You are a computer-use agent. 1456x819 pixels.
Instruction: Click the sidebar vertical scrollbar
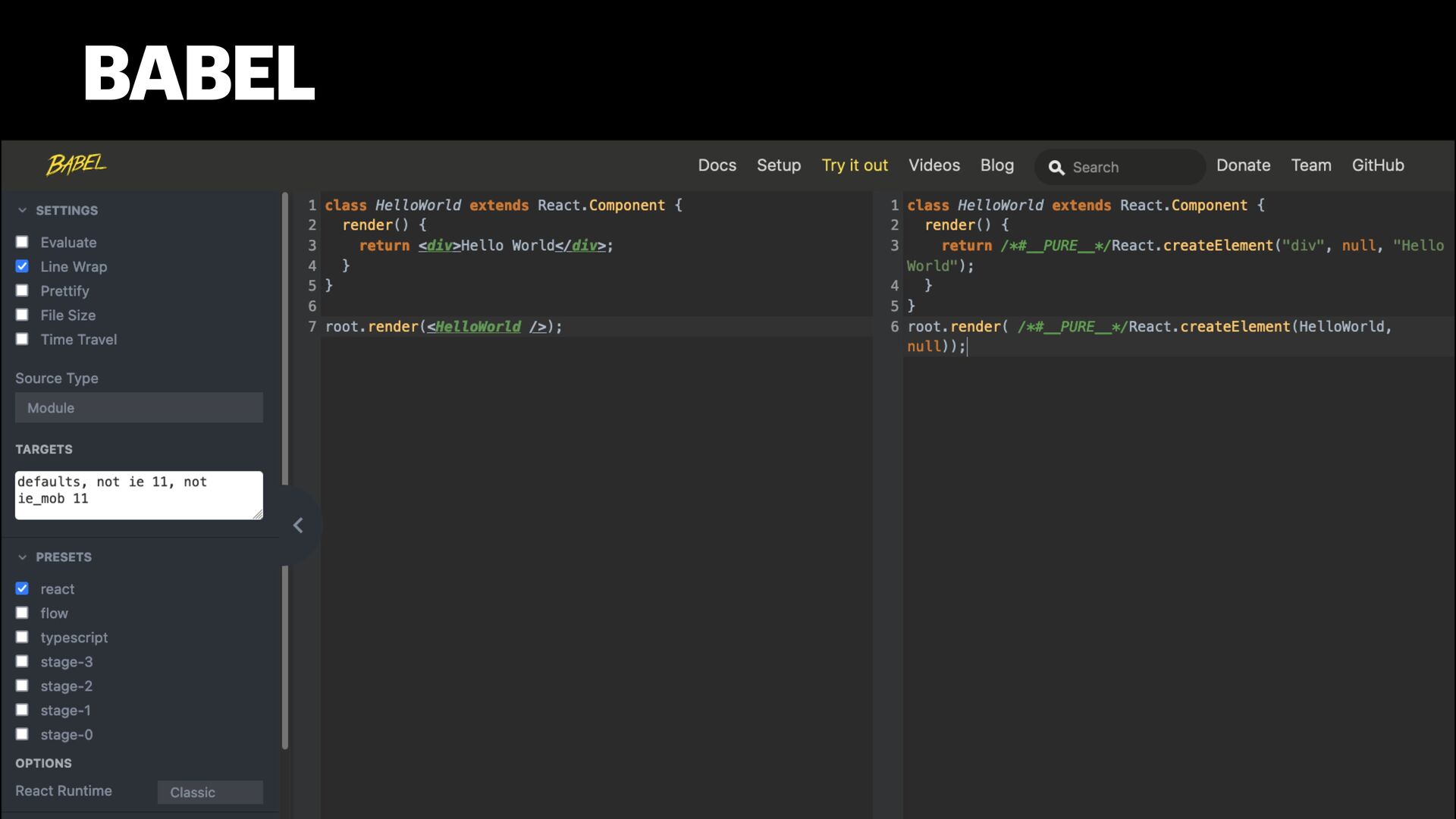285,470
